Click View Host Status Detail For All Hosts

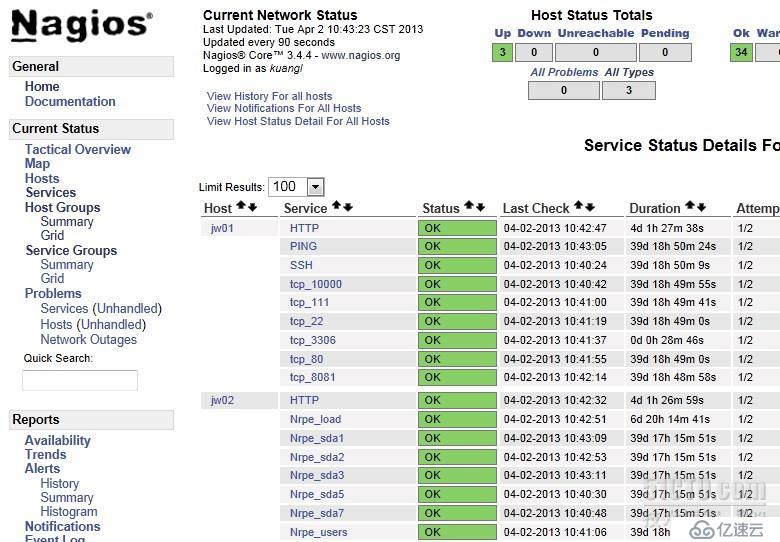pyautogui.click(x=298, y=121)
